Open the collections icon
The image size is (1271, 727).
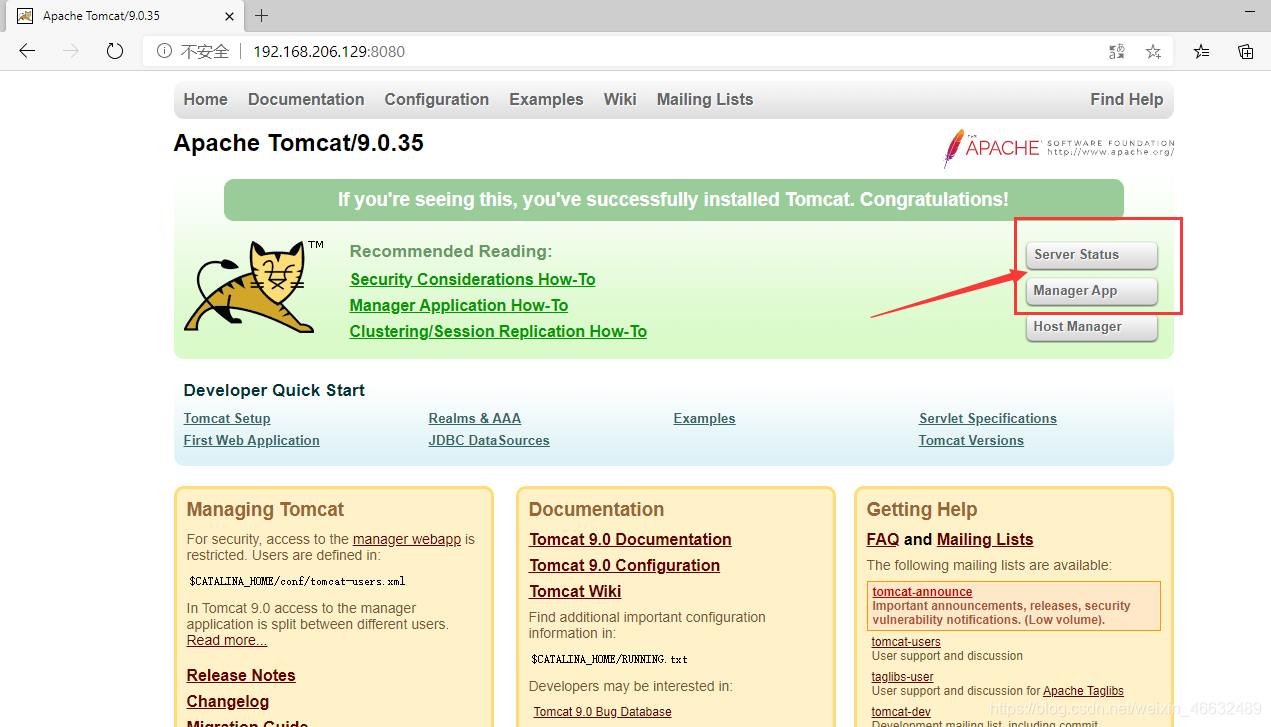1246,51
